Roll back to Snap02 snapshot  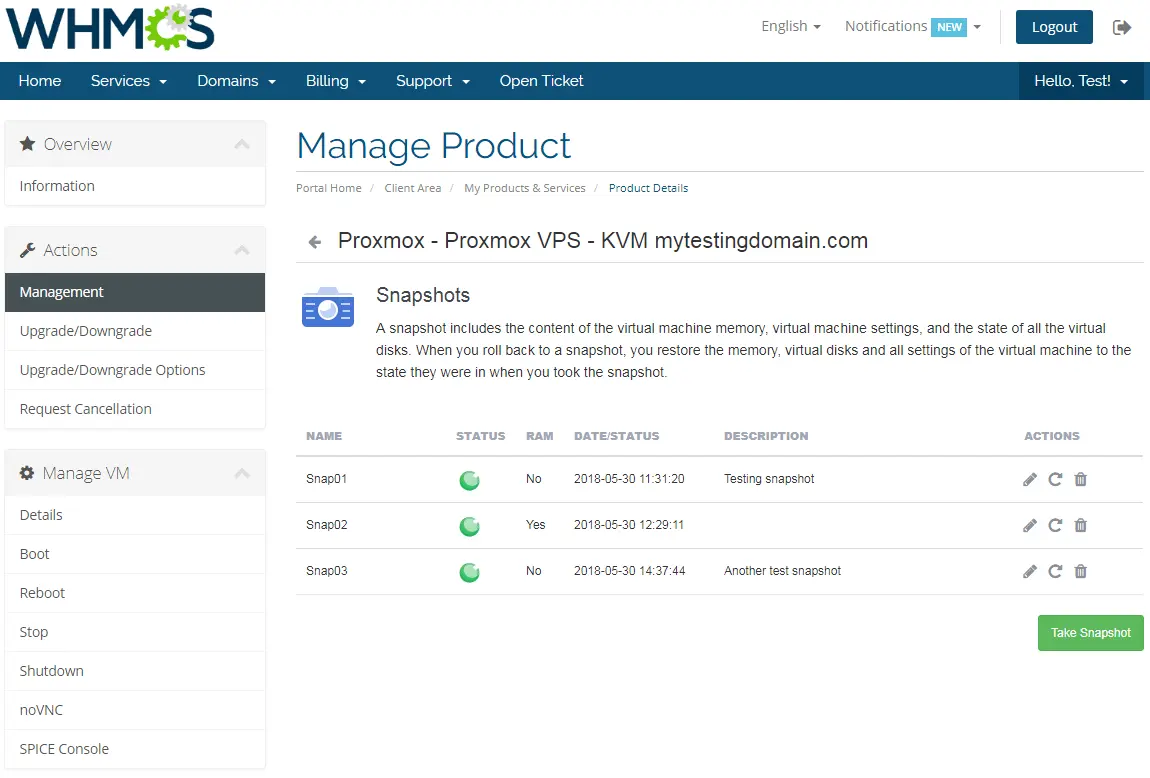[x=1055, y=526]
